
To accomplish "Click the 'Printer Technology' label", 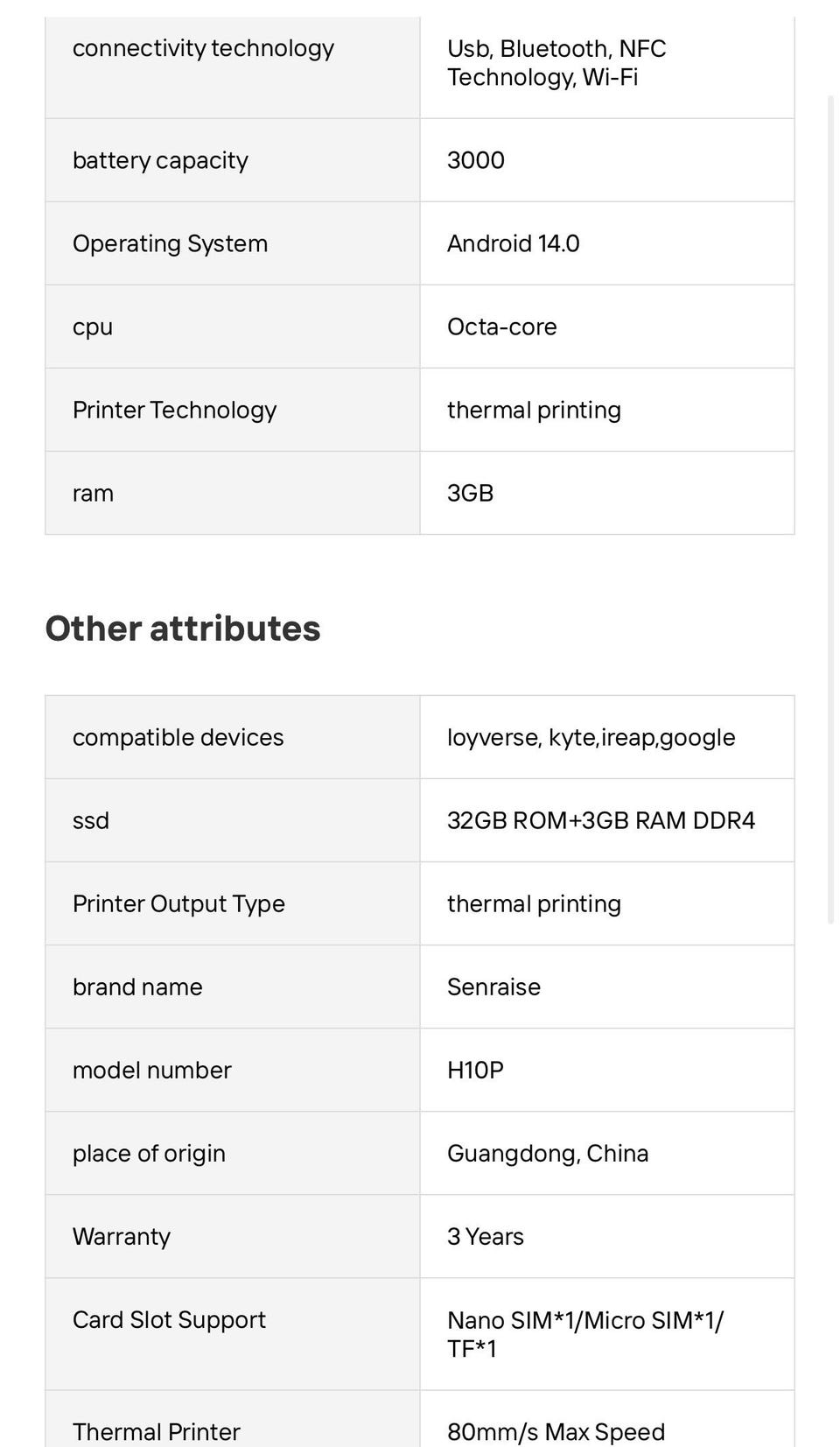I will click(174, 410).
